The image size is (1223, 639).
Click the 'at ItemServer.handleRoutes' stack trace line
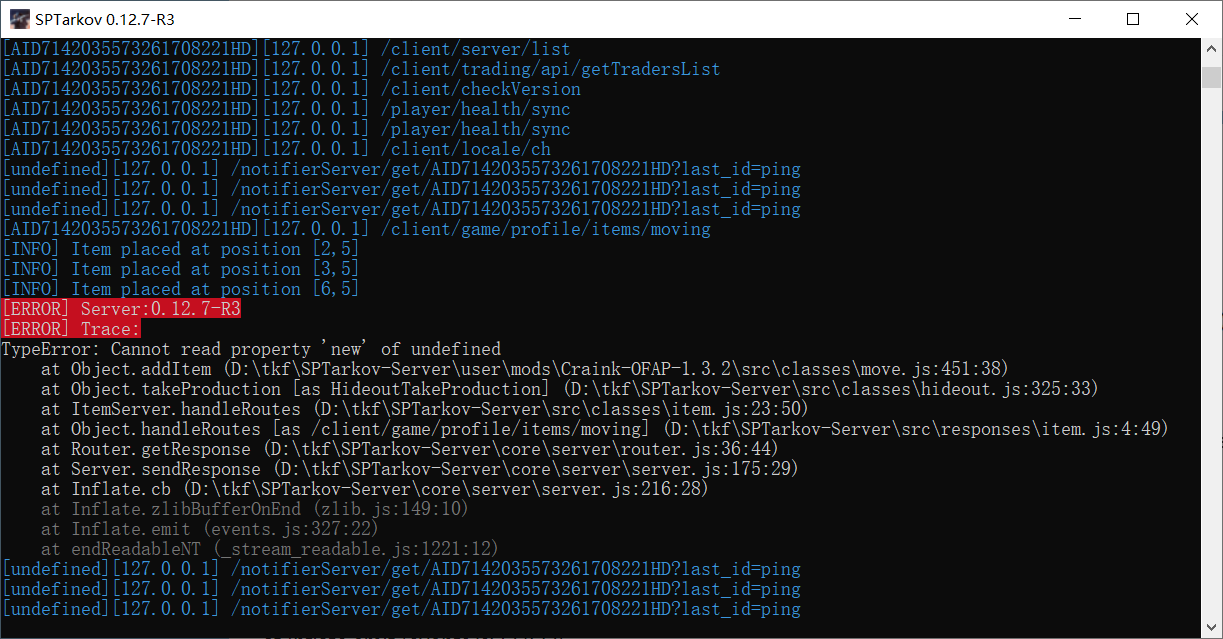pyautogui.click(x=425, y=409)
